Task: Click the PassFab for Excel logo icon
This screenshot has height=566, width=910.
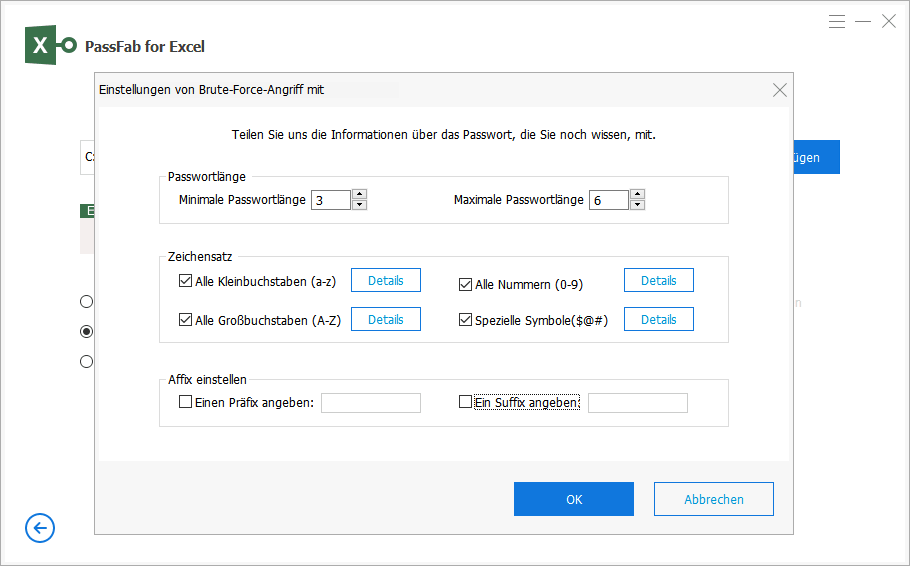Action: (51, 46)
